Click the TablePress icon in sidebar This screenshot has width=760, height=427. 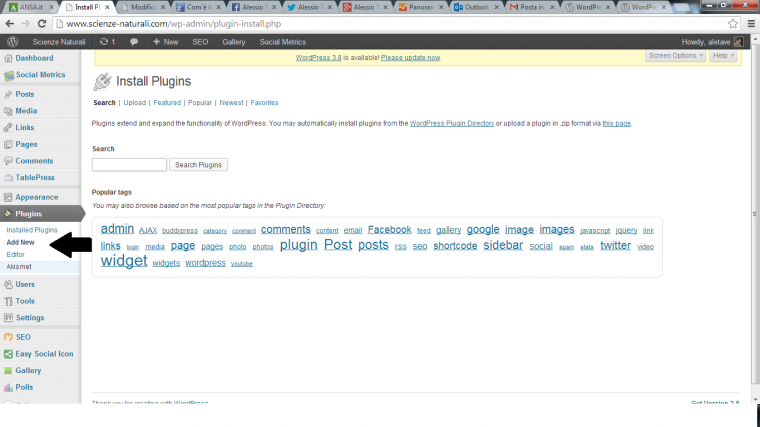[8, 178]
